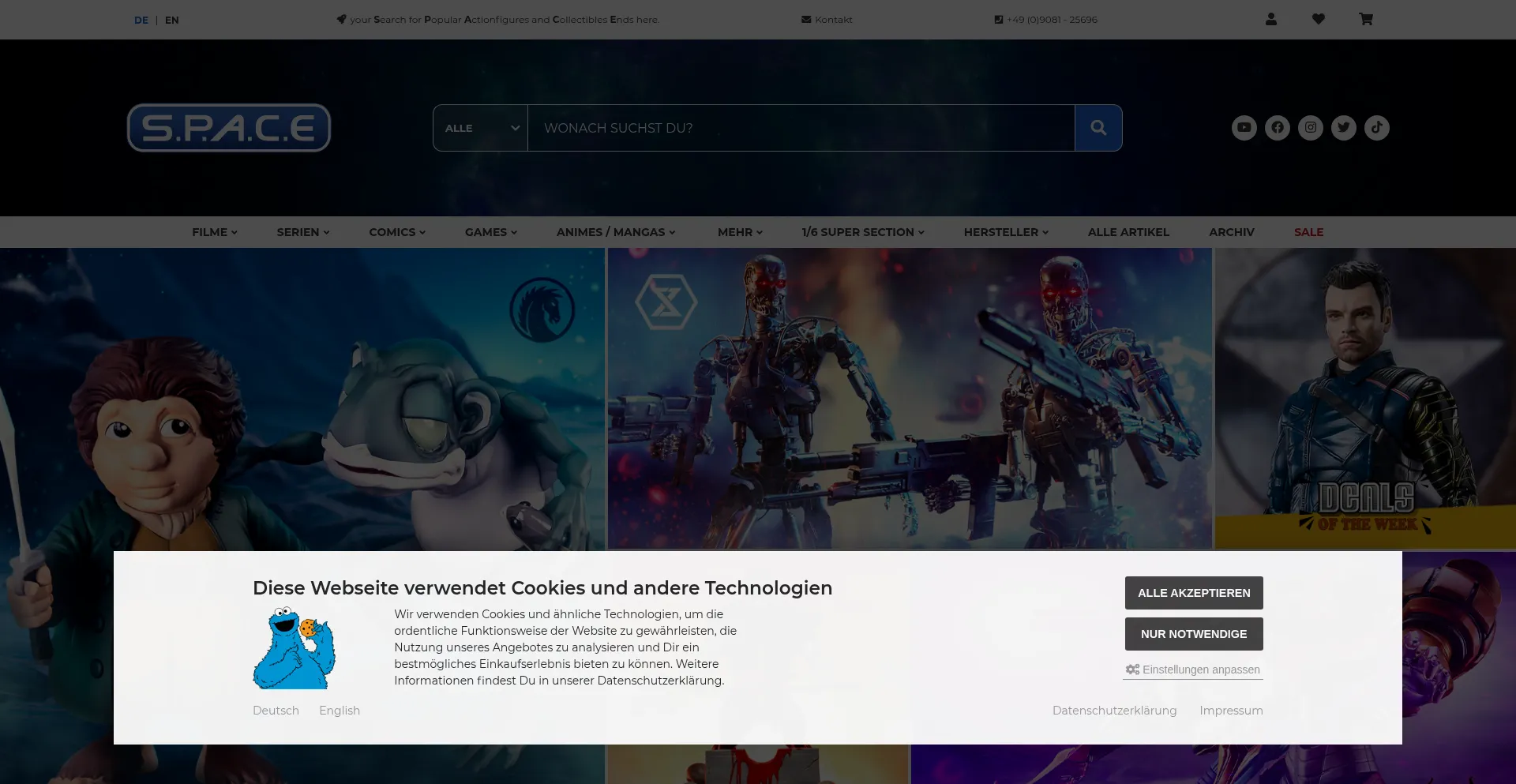This screenshot has height=784, width=1516.
Task: Select Deutsch in cookie banner
Action: click(276, 711)
